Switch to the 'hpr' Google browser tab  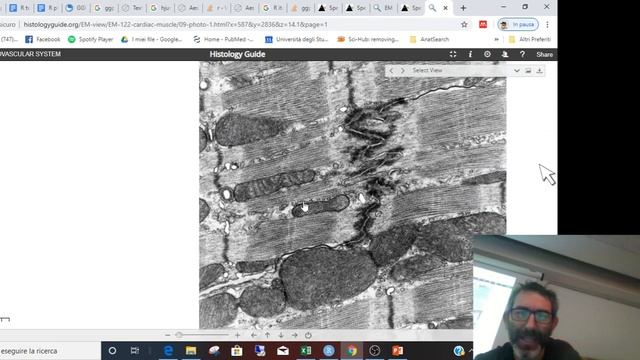[160, 8]
